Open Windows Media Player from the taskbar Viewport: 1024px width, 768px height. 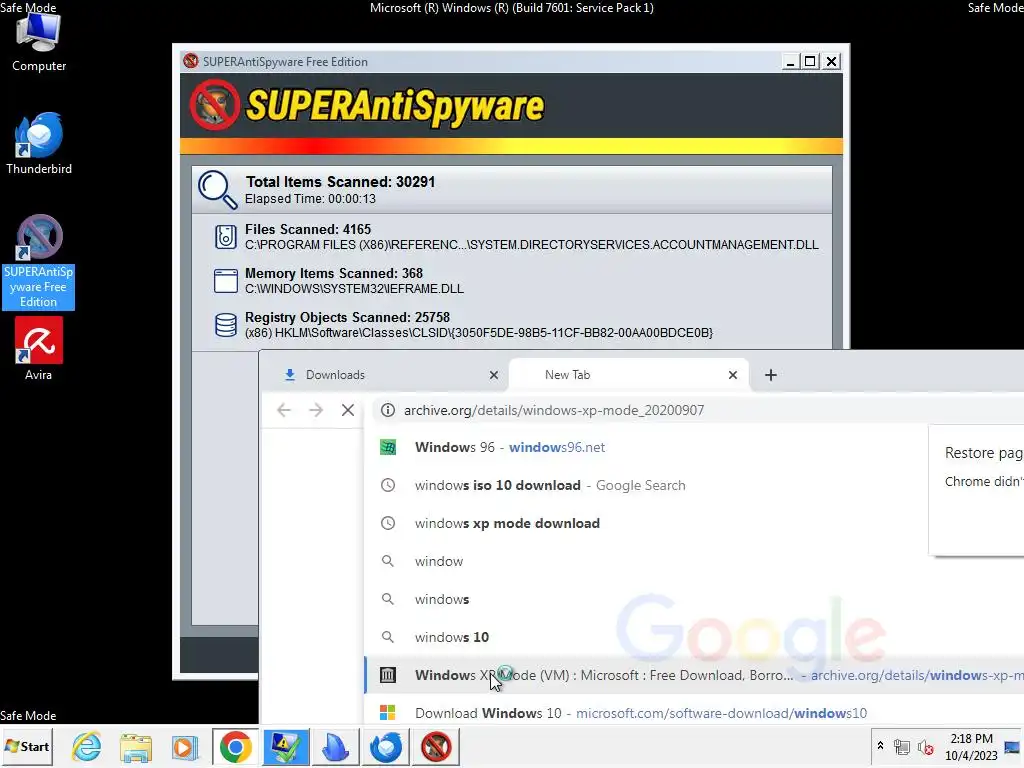185,746
